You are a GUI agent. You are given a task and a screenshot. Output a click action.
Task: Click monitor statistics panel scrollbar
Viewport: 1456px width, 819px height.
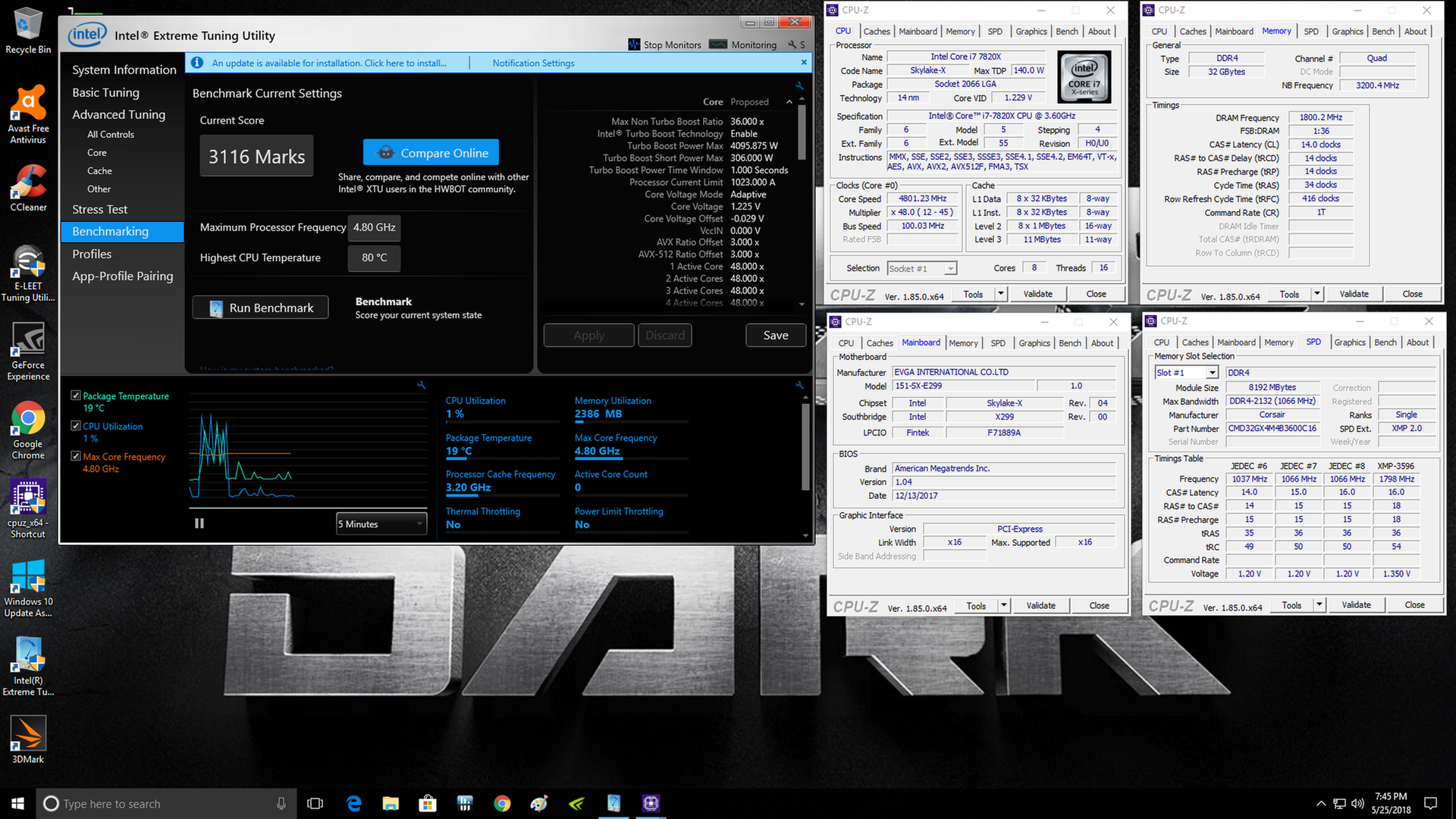click(805, 446)
